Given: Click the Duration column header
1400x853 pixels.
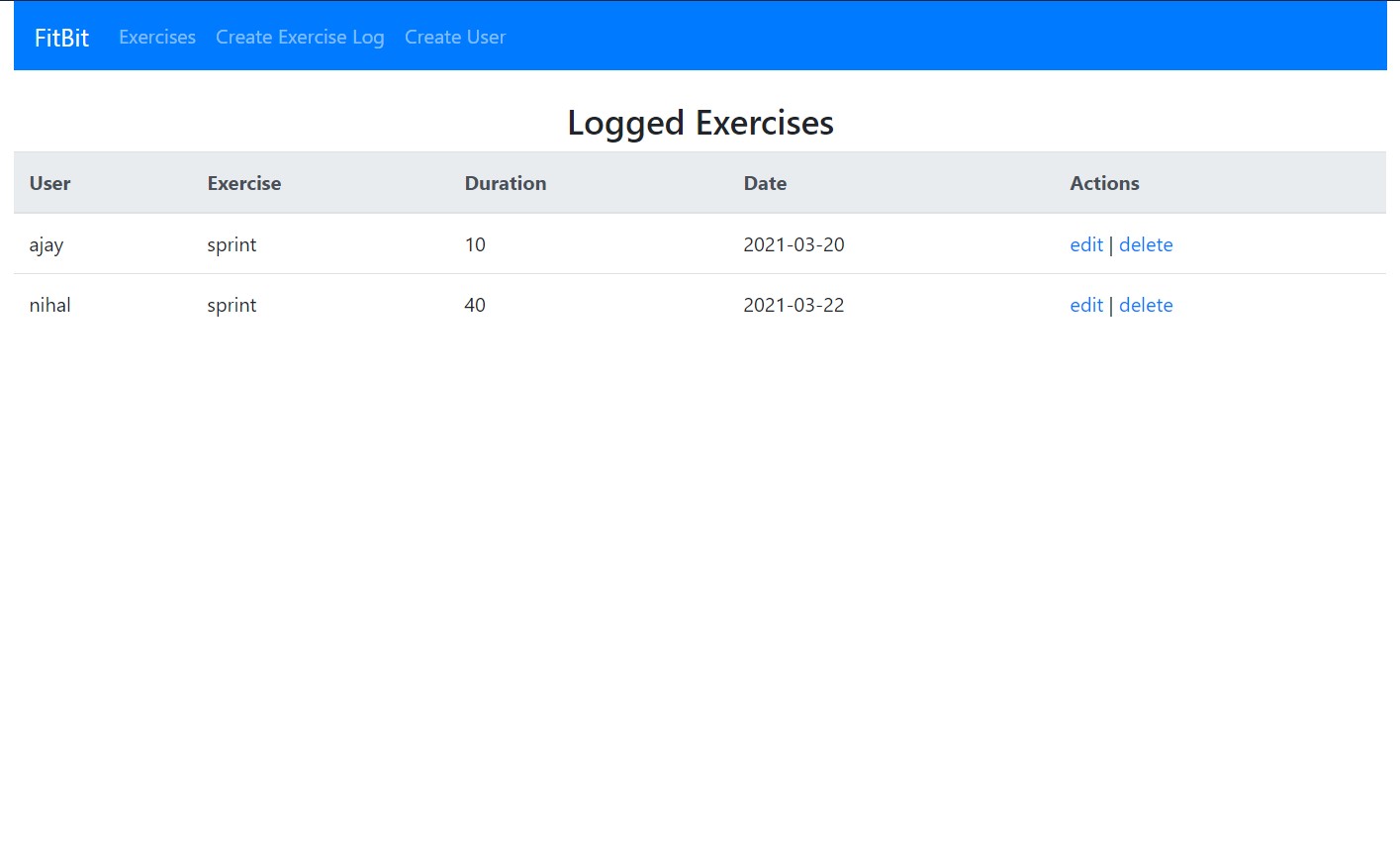Looking at the screenshot, I should click(505, 183).
